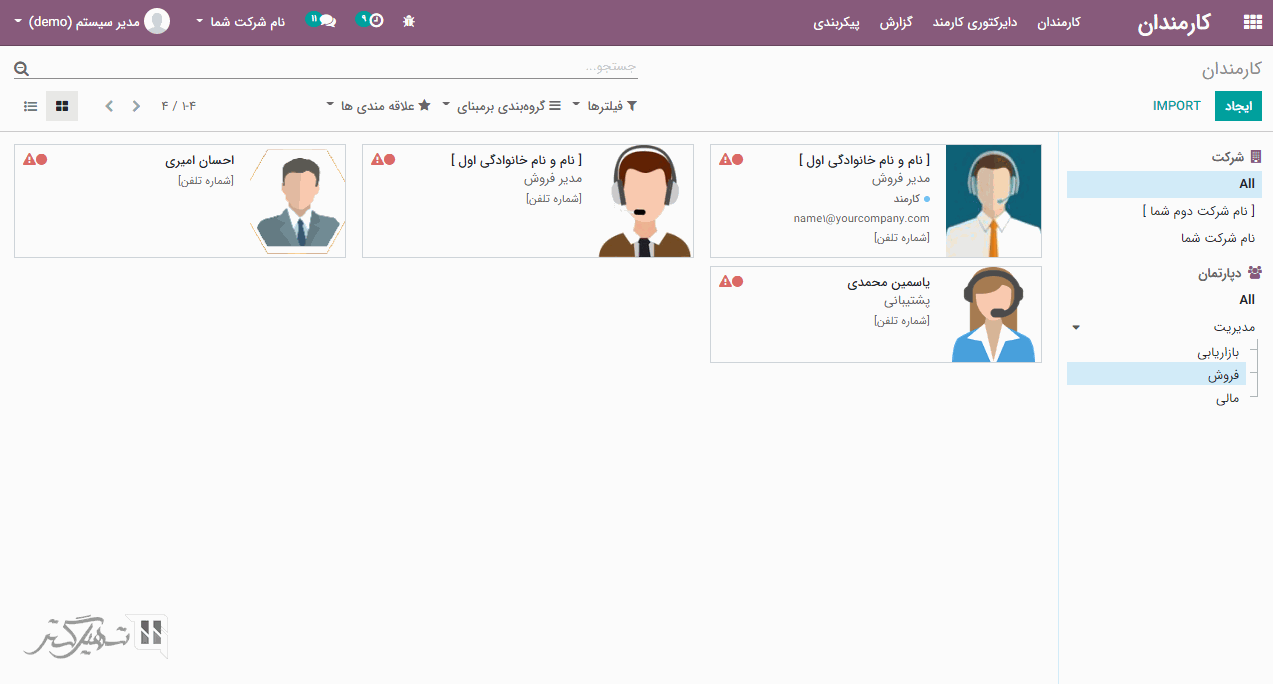Click the IMPORT button
The height and width of the screenshot is (684, 1273).
pyautogui.click(x=1177, y=106)
